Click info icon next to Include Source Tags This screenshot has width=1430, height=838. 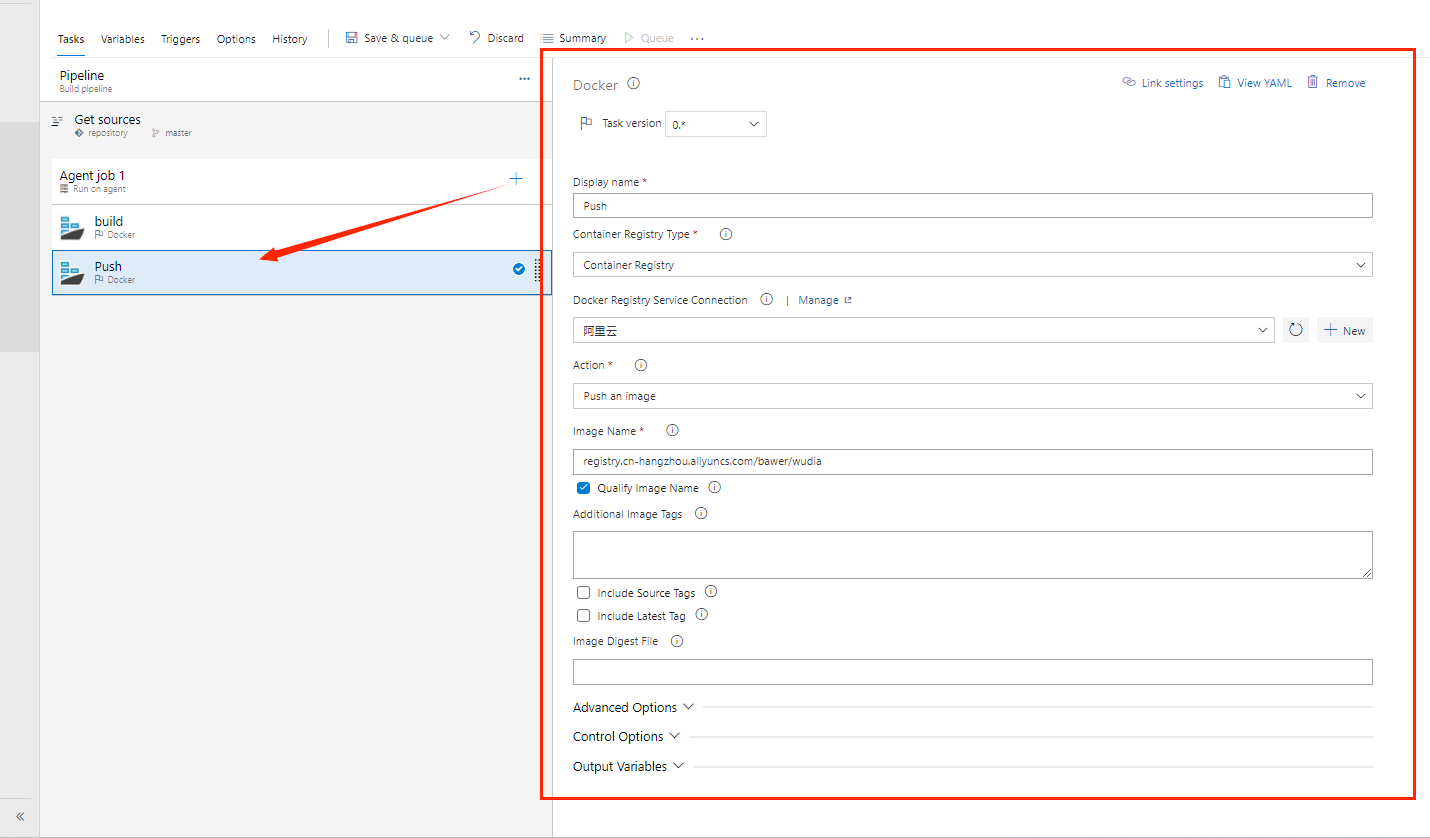[x=711, y=592]
